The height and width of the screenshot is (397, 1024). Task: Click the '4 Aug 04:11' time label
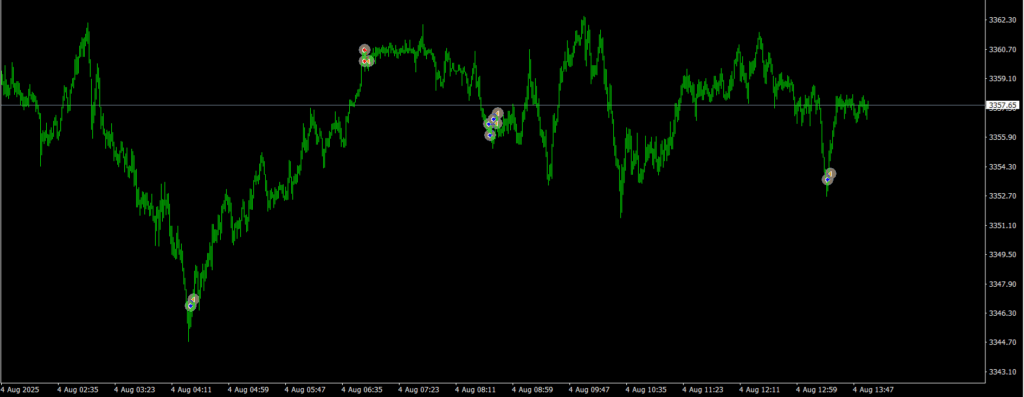coord(192,390)
